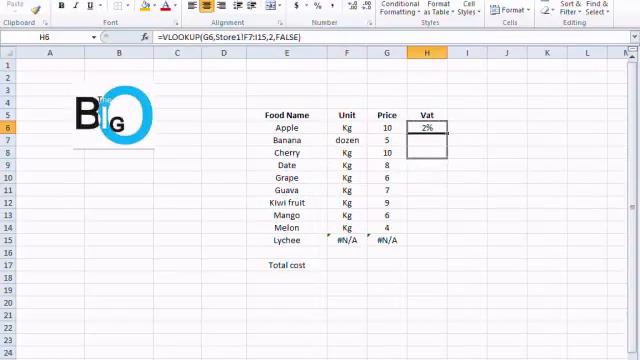Apply underline formatting

click(x=90, y=5)
